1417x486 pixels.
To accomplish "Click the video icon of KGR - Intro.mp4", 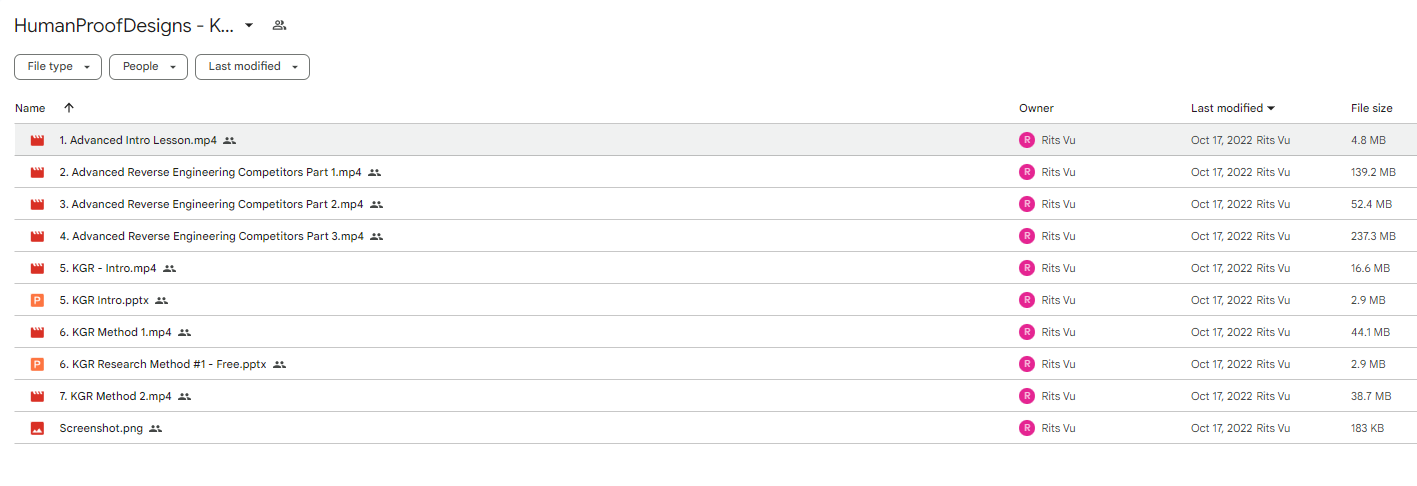I will pyautogui.click(x=37, y=268).
